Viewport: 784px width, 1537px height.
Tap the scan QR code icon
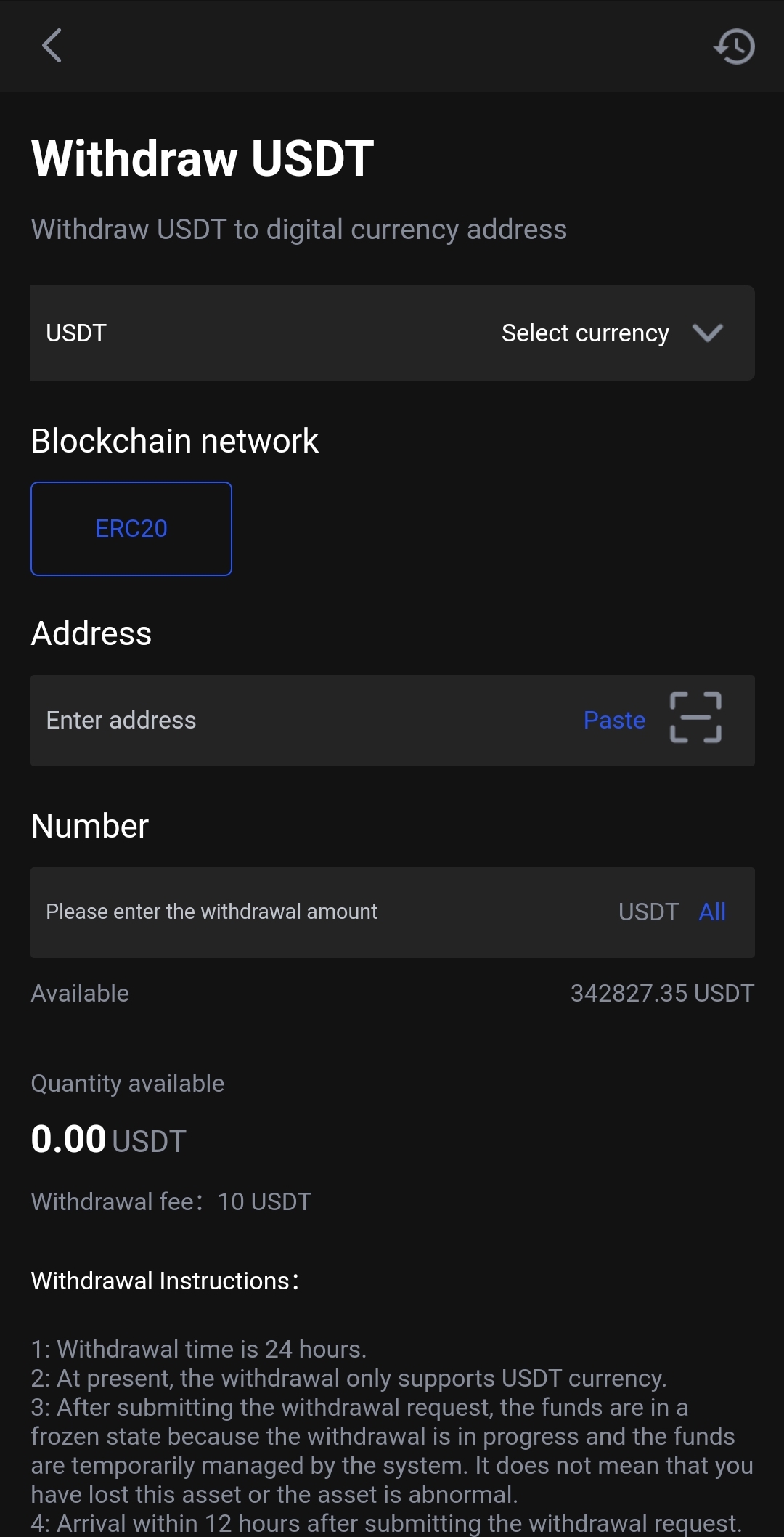coord(695,718)
